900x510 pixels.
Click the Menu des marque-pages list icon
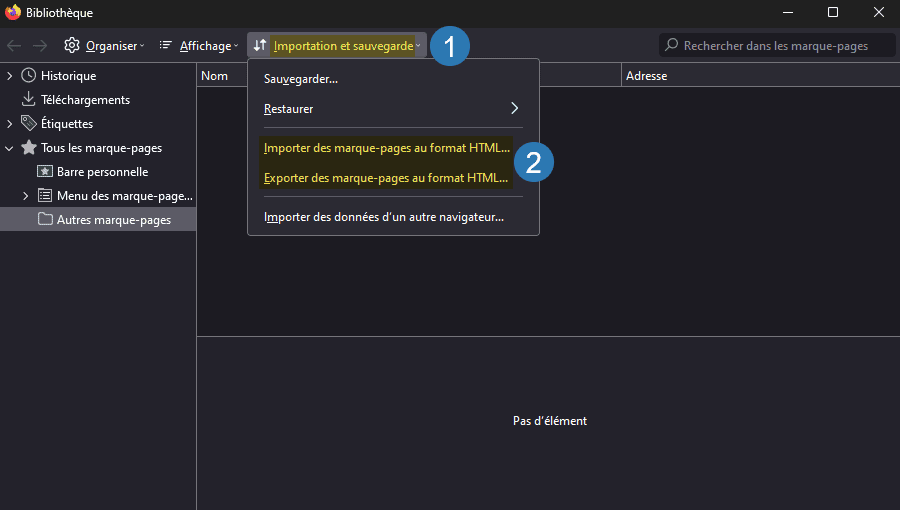pyautogui.click(x=45, y=196)
